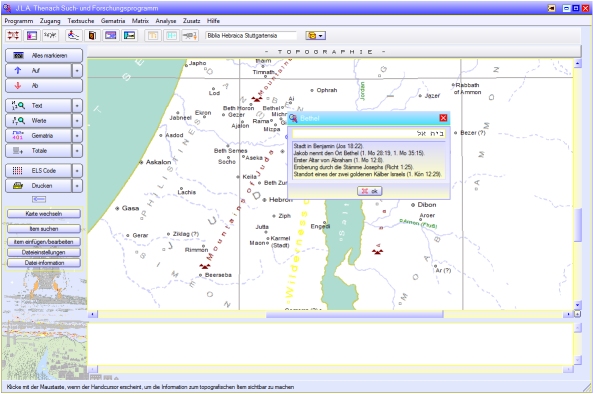
Task: Click the Text search button
Action: tap(39, 106)
